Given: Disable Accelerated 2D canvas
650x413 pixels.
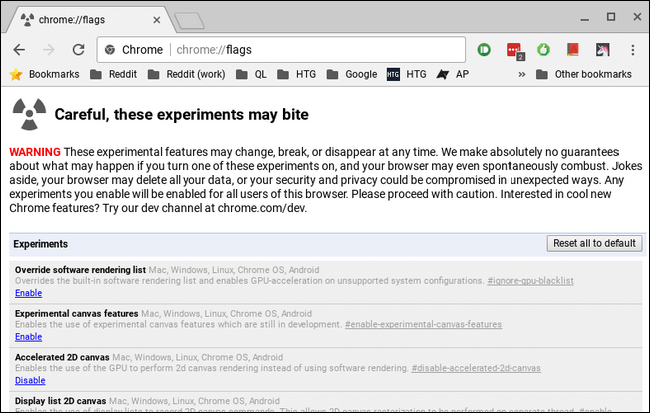Looking at the screenshot, I should click(29, 380).
